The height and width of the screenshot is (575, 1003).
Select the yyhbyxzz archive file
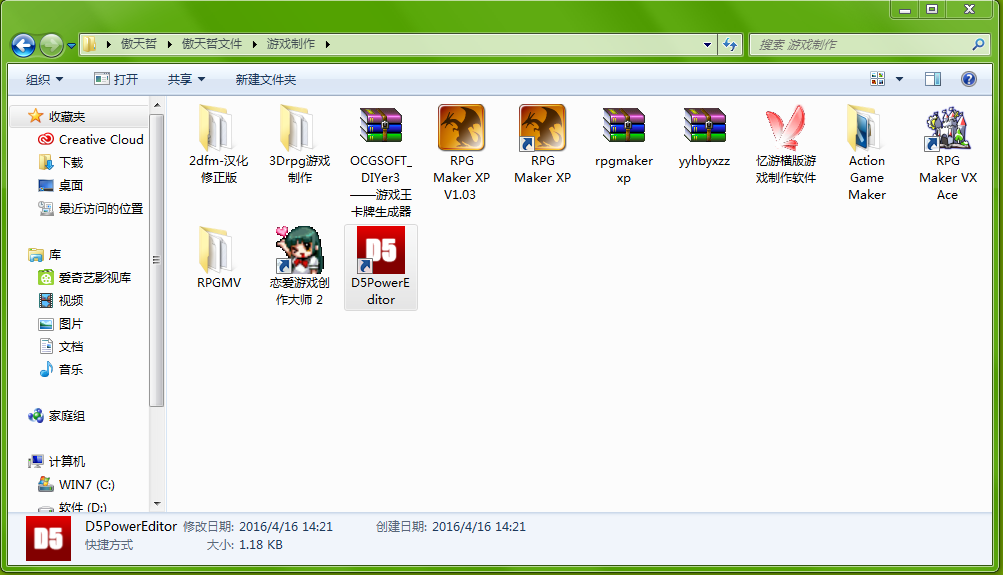[x=704, y=126]
